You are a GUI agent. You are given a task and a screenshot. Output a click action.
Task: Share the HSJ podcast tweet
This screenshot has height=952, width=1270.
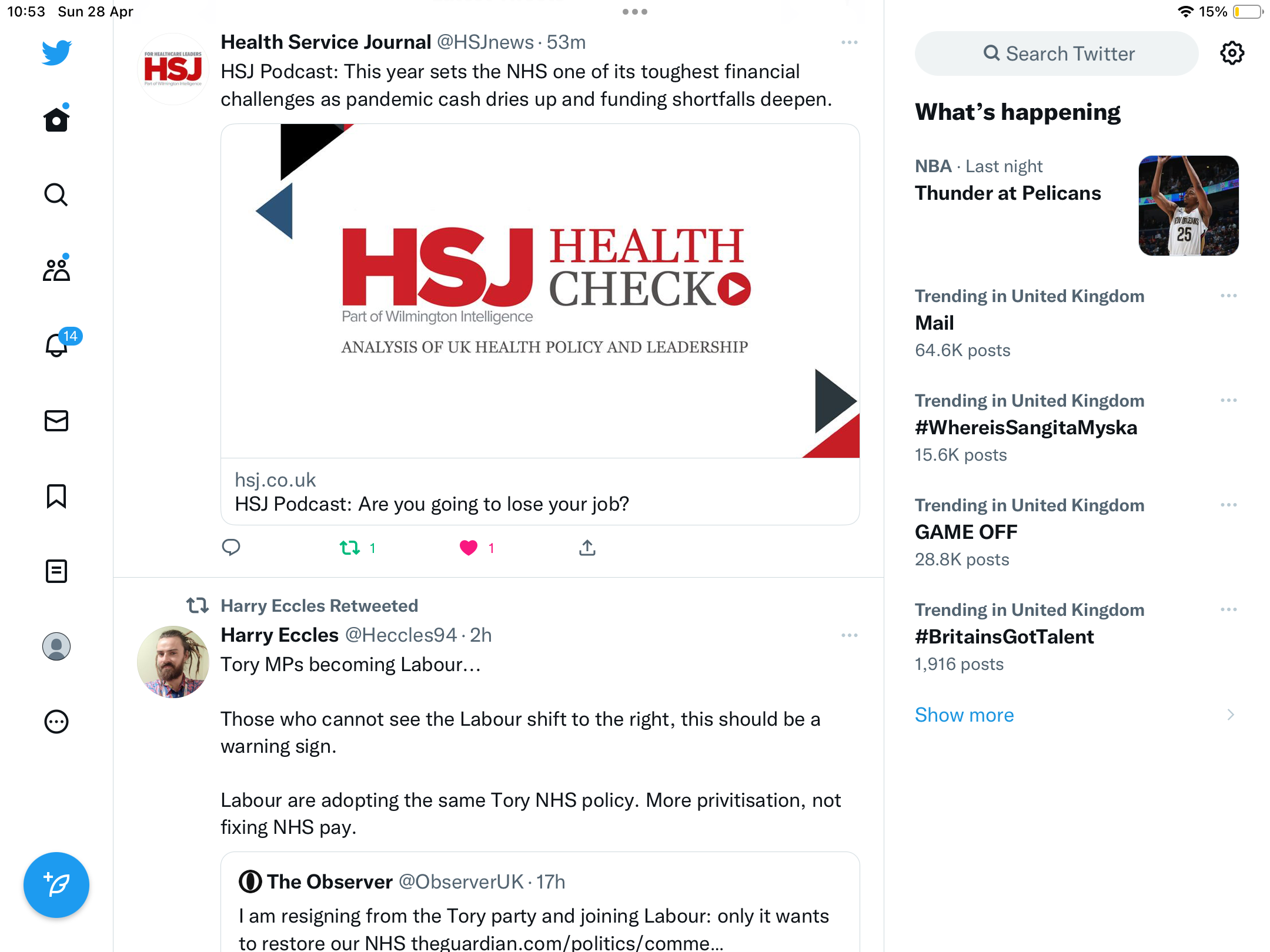click(x=587, y=548)
